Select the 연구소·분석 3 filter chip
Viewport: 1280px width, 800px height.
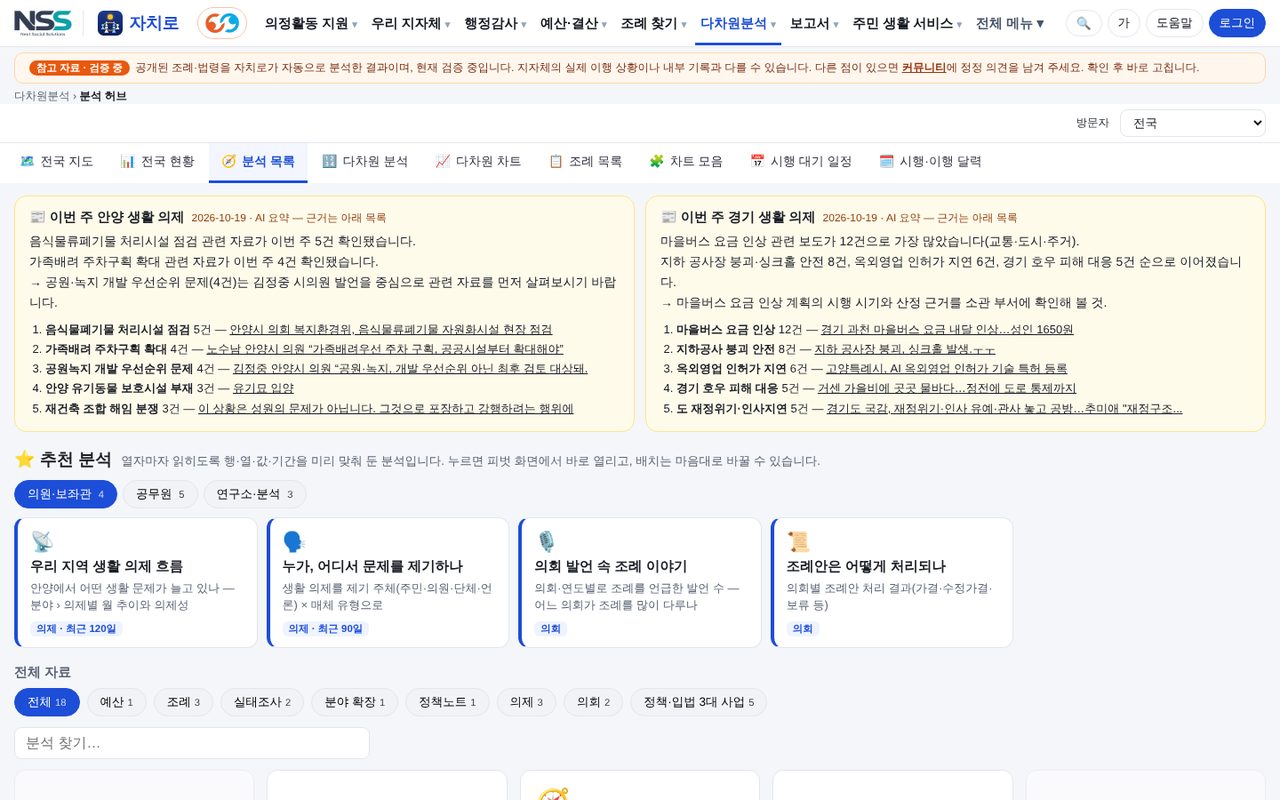click(255, 494)
